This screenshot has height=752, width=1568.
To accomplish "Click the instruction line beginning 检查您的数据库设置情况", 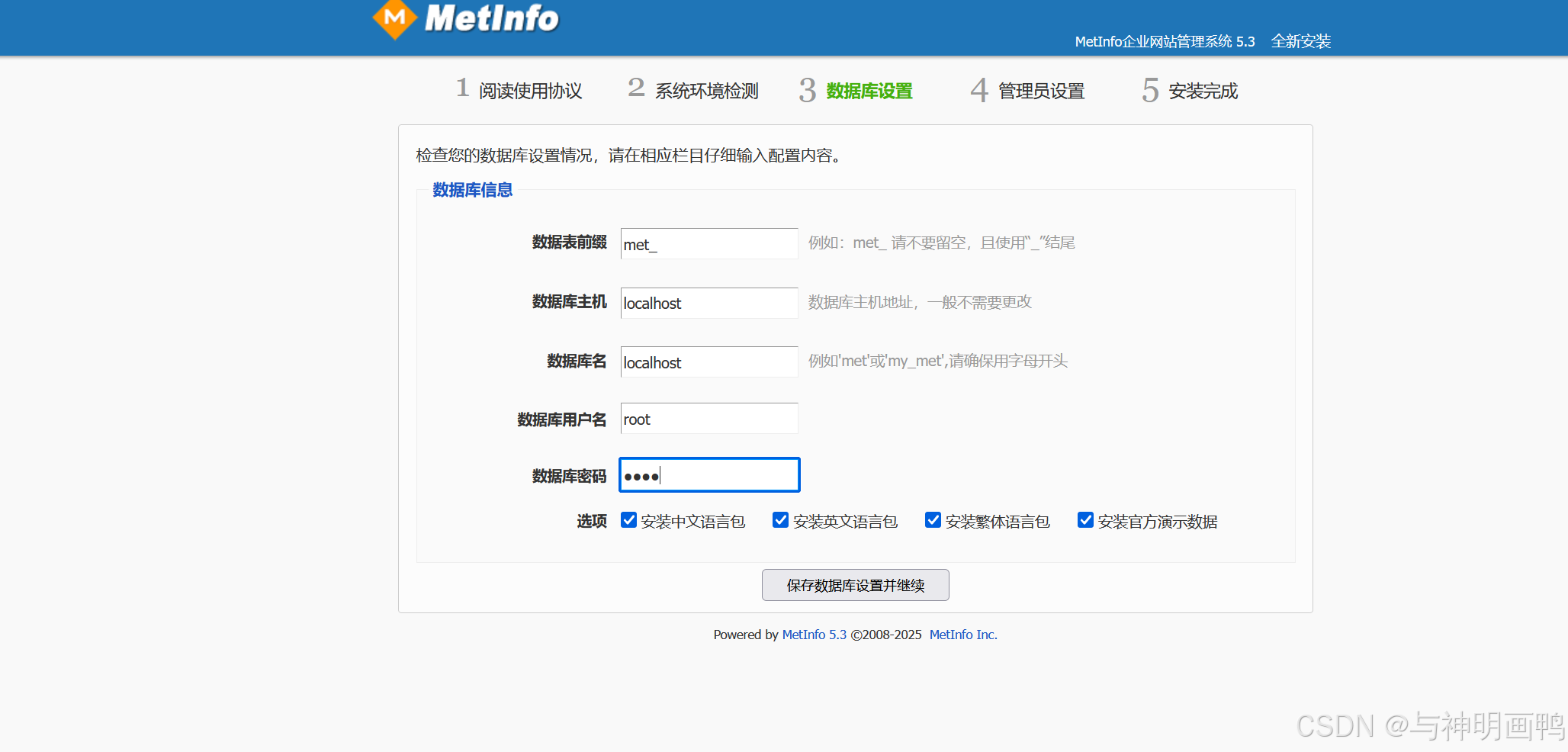I will pyautogui.click(x=628, y=156).
